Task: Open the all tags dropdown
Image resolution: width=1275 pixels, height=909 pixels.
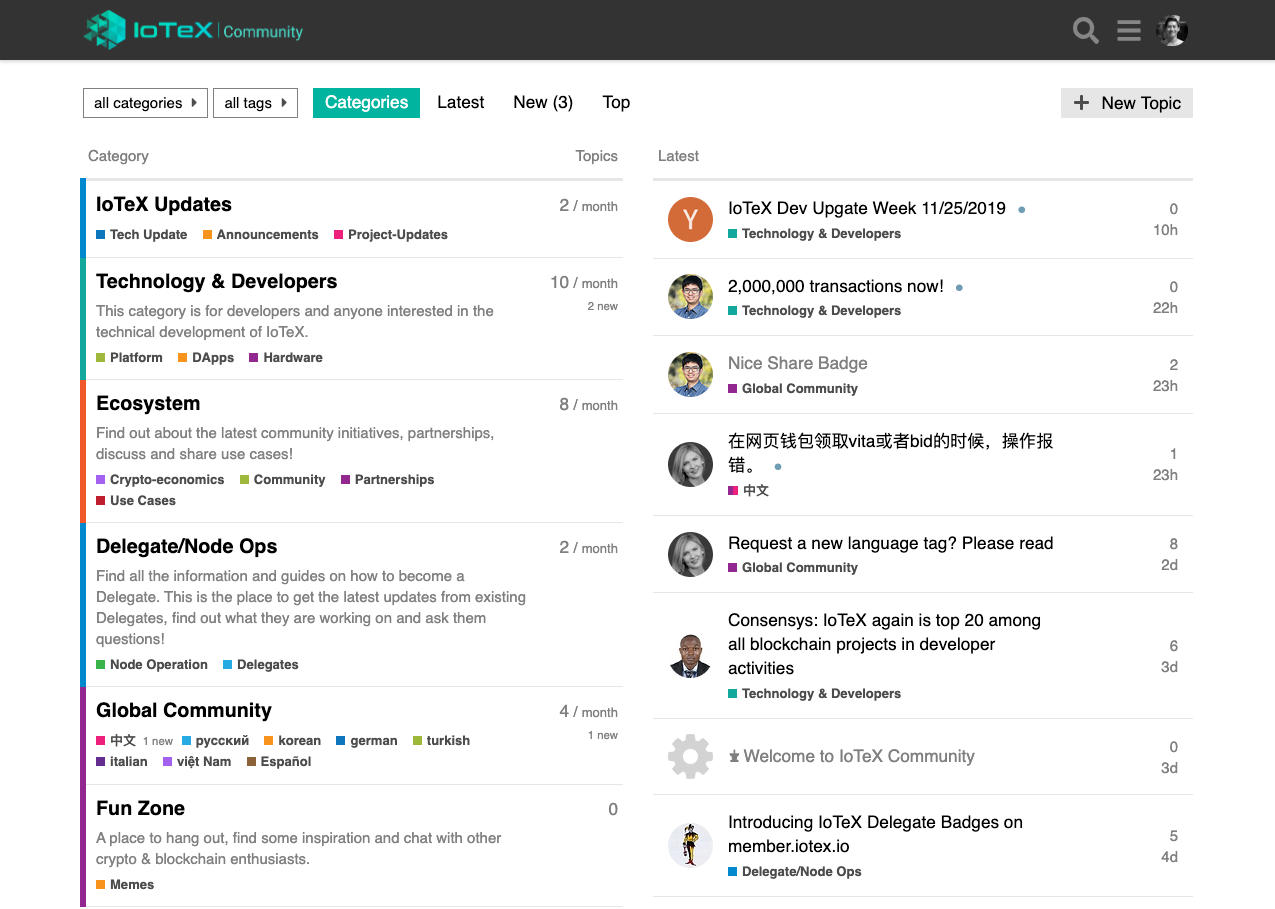Action: point(255,103)
